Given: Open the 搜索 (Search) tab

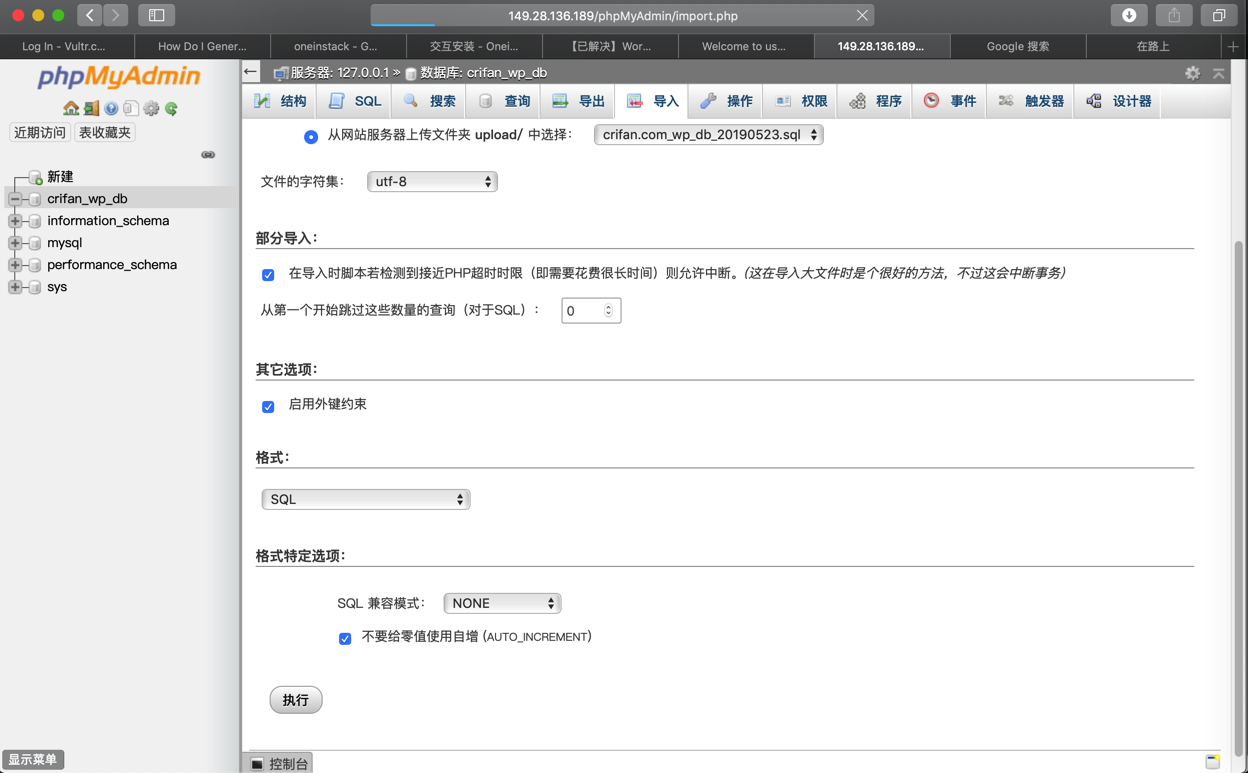Looking at the screenshot, I should pos(430,101).
